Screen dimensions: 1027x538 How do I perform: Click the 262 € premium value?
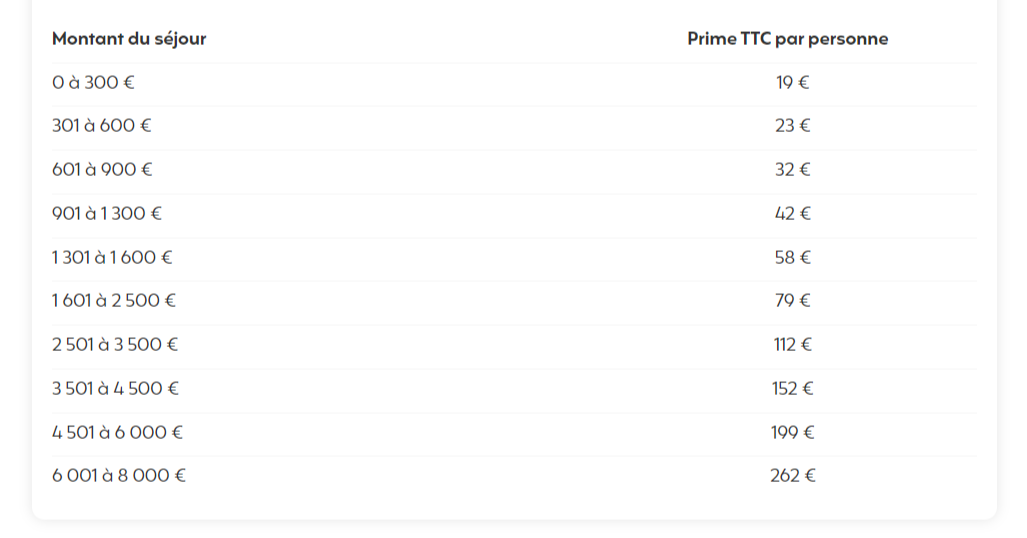[x=793, y=476]
